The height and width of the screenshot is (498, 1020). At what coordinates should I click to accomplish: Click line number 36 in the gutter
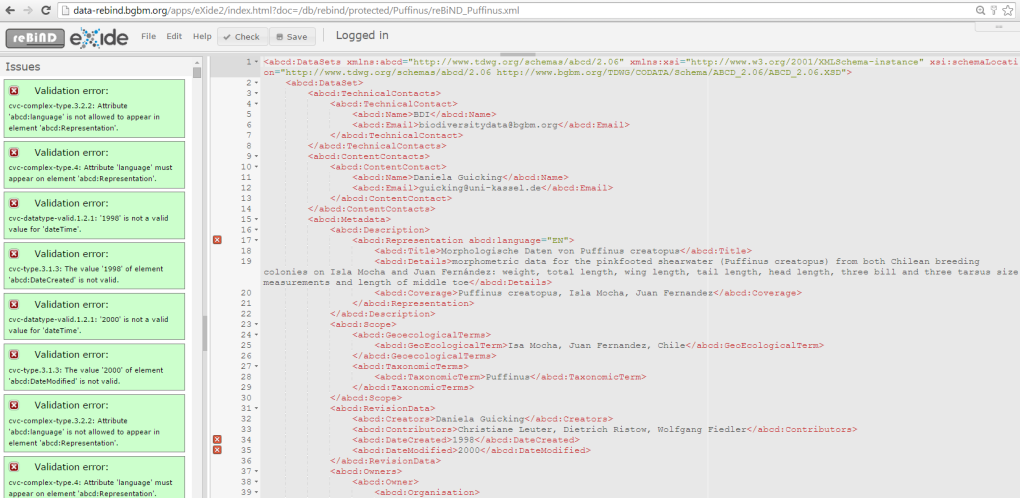tap(246, 461)
